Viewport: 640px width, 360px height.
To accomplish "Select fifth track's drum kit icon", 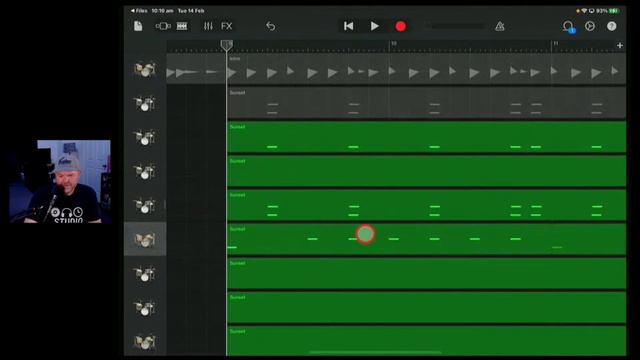I will [x=144, y=206].
